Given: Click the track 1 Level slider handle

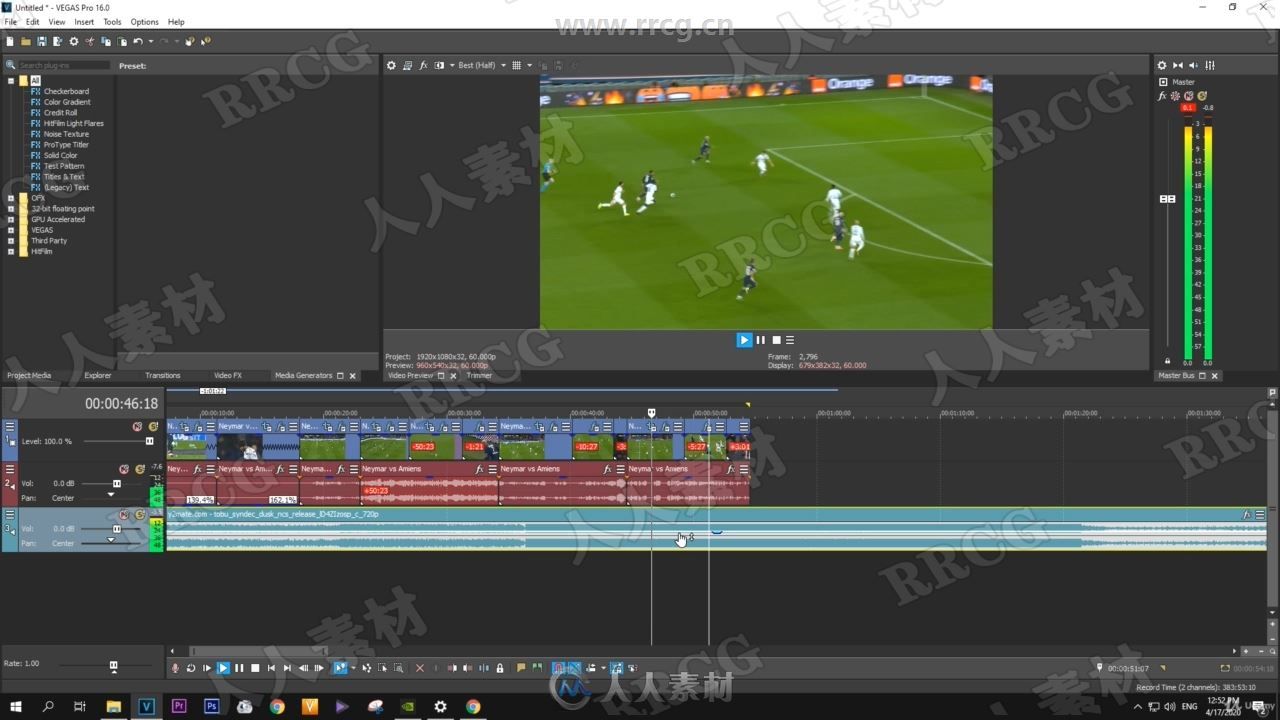Looking at the screenshot, I should 150,441.
